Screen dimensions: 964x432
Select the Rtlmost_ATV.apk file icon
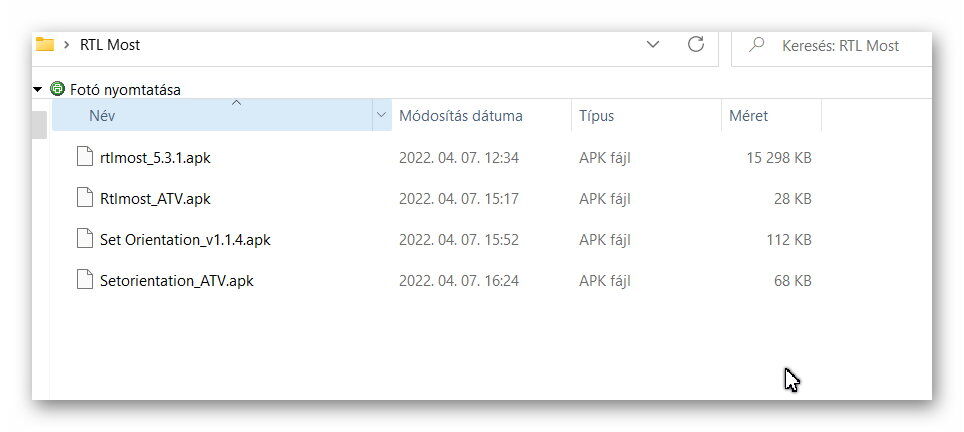coord(85,198)
